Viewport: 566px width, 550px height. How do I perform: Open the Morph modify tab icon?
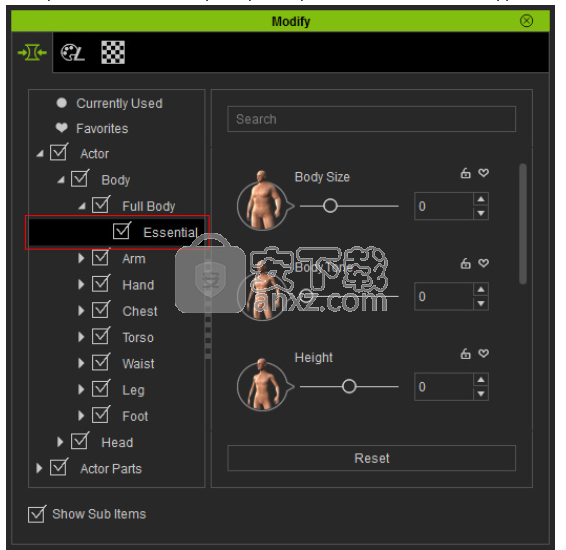click(x=32, y=53)
